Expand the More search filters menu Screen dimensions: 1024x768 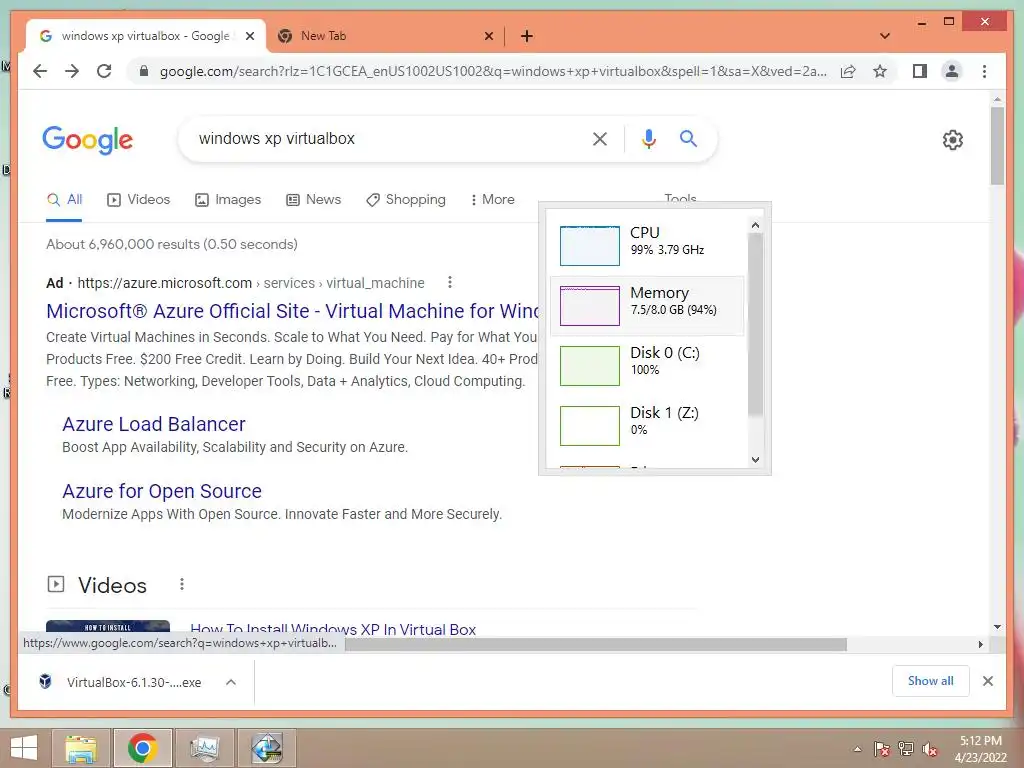click(x=492, y=199)
